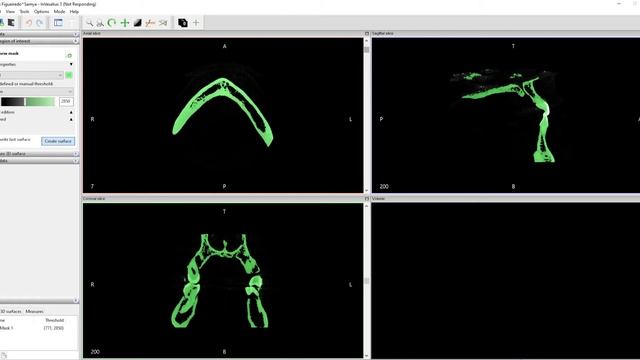Select the Measure distance tool
Screen dimensions: 640x360
point(150,23)
